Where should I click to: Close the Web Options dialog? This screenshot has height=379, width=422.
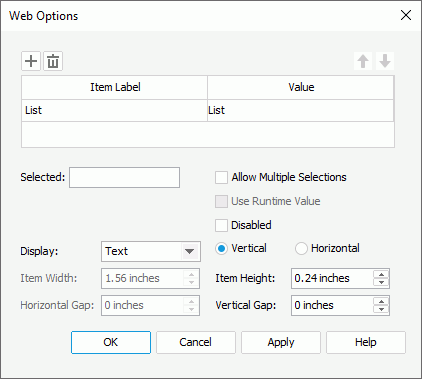tap(406, 15)
